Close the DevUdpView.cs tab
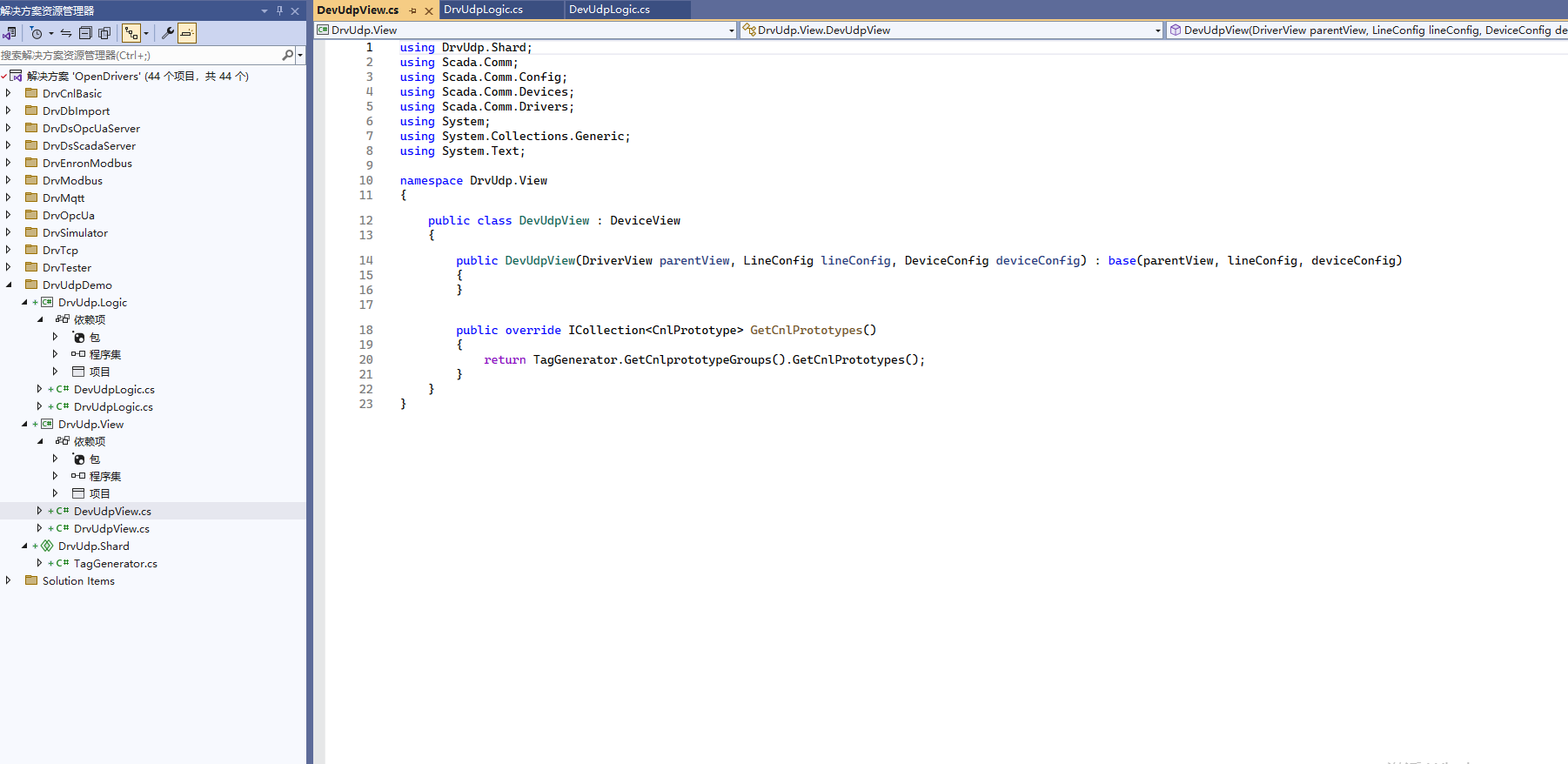The image size is (1568, 764). [429, 10]
